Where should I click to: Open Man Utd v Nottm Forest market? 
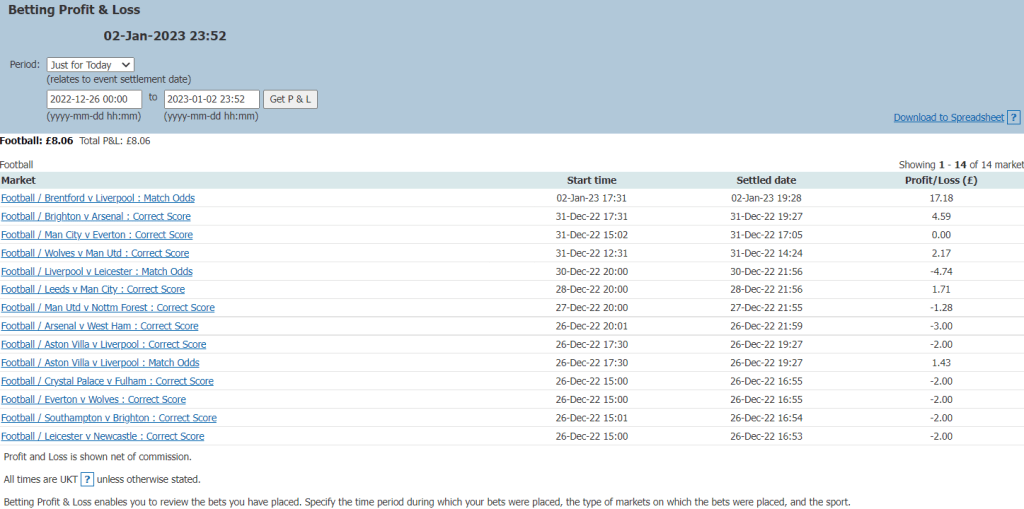108,308
